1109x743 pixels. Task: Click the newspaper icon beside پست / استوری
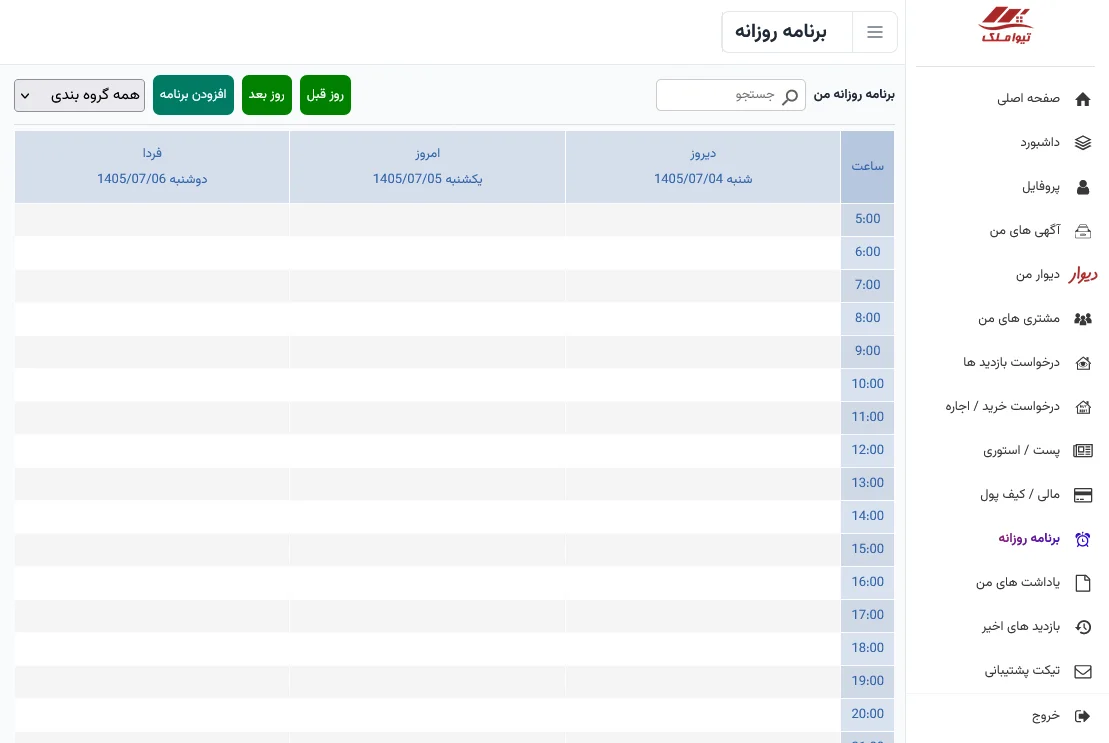pyautogui.click(x=1083, y=451)
